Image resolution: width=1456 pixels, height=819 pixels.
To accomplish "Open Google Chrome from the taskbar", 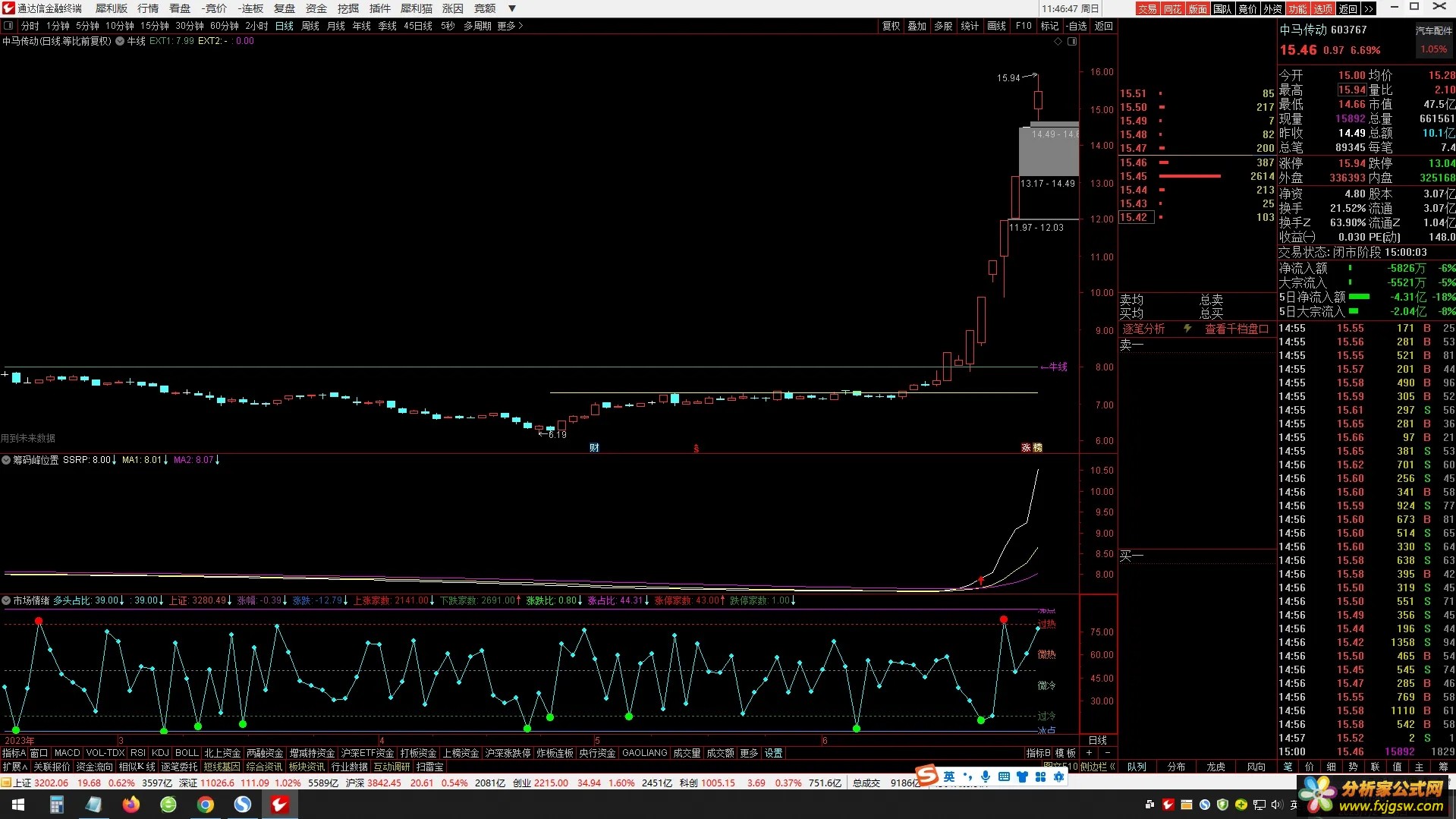I will (x=205, y=805).
